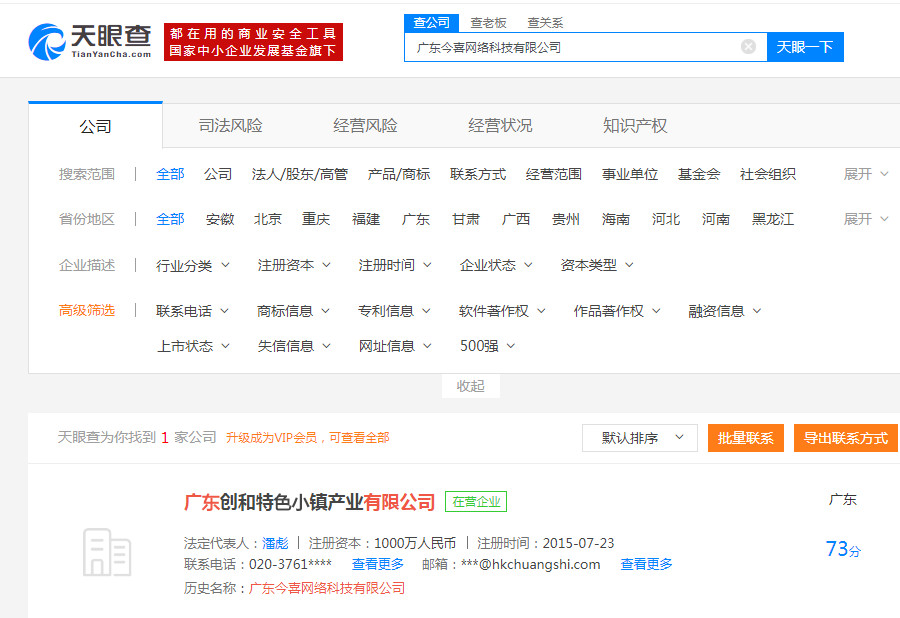Switch to the 查关系 search tab
Screen dimensions: 900x618
(x=545, y=22)
